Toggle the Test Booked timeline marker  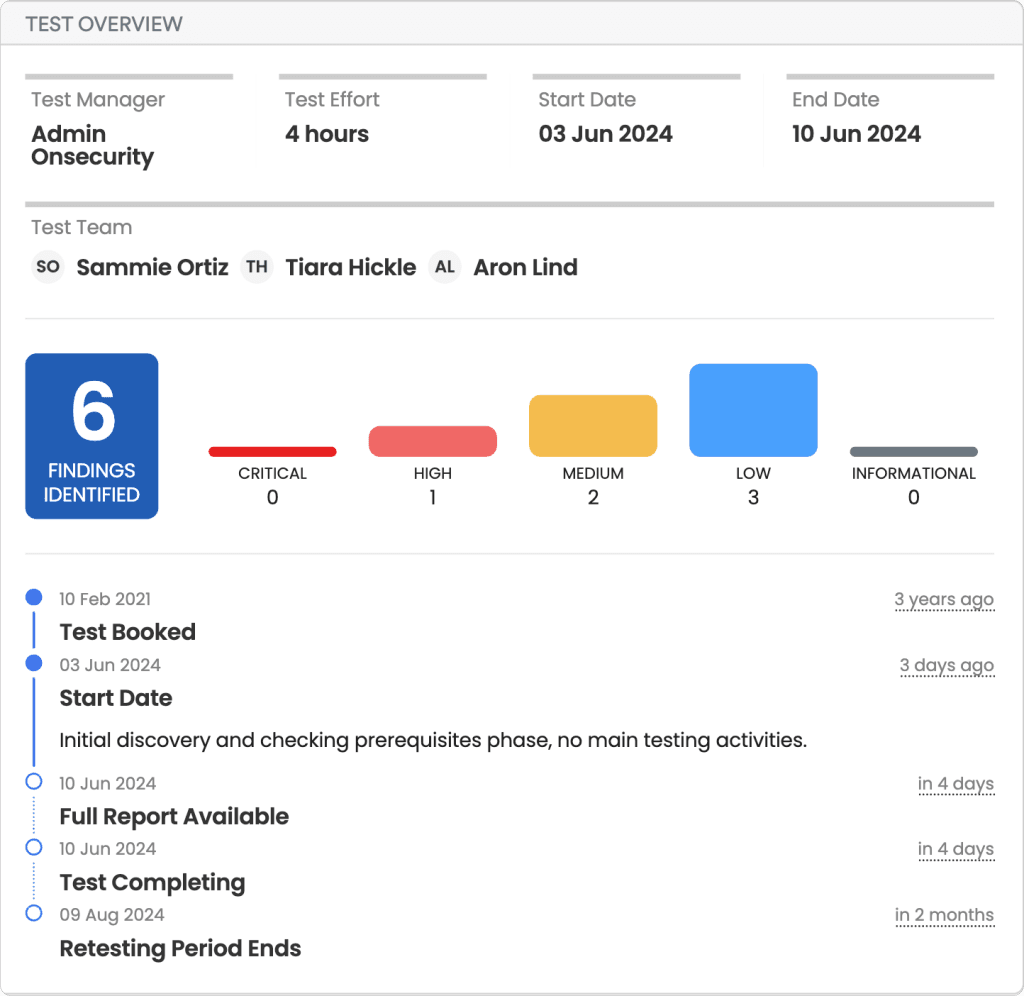coord(34,597)
